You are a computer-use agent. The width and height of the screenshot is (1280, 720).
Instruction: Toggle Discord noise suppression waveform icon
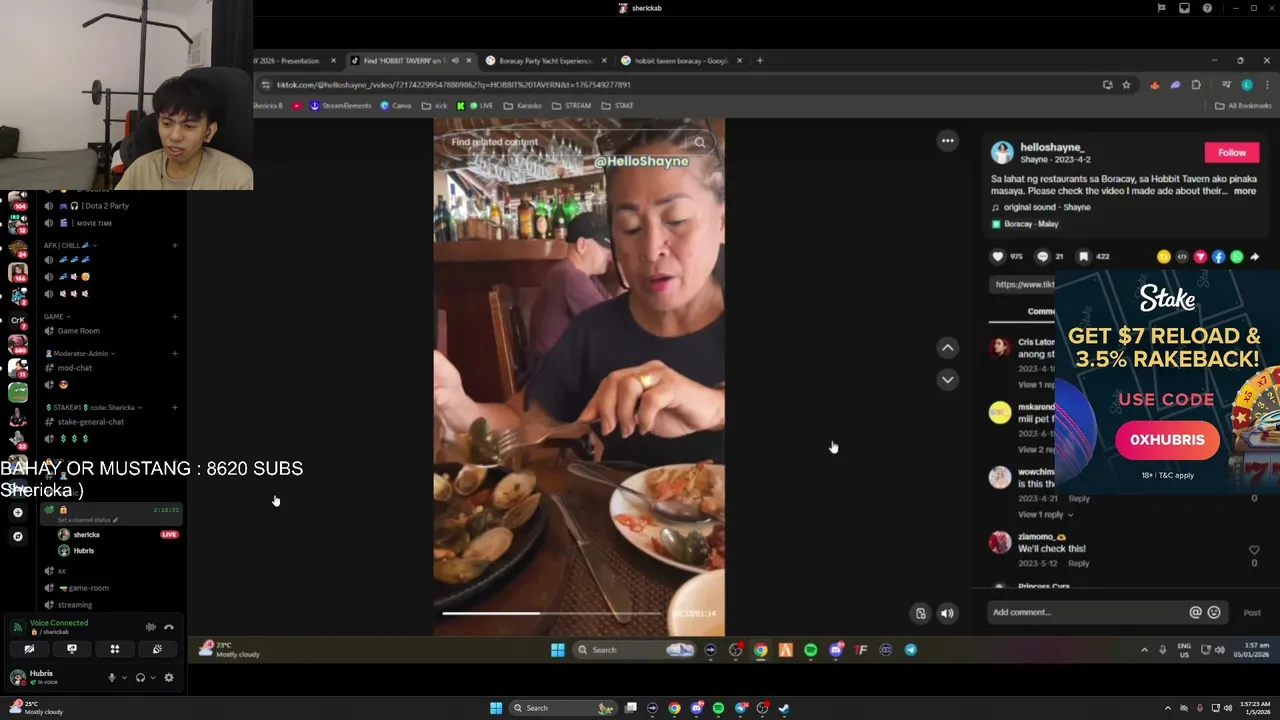151,627
